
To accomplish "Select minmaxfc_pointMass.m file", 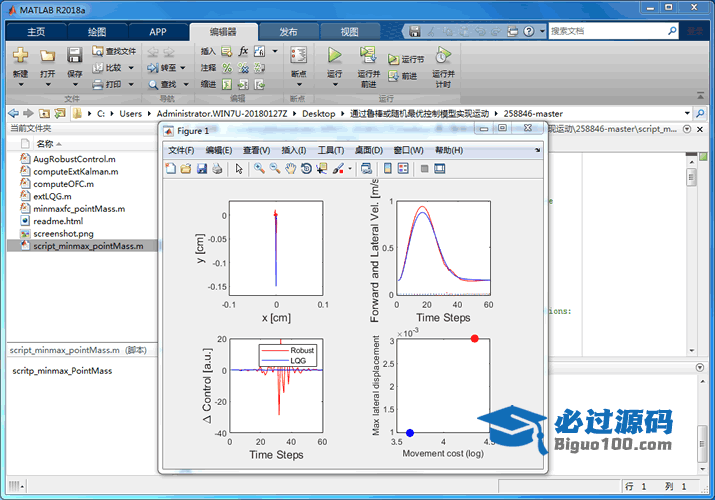I will click(79, 209).
